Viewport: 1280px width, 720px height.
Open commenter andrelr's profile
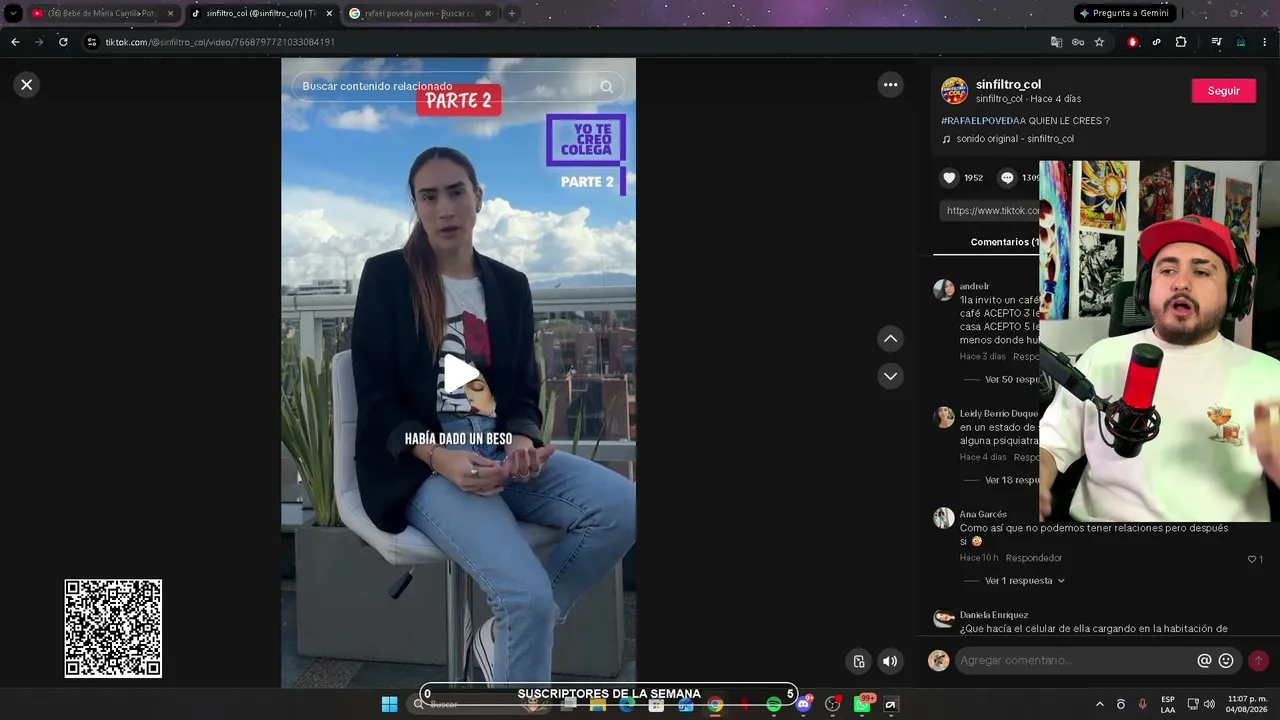[x=974, y=286]
